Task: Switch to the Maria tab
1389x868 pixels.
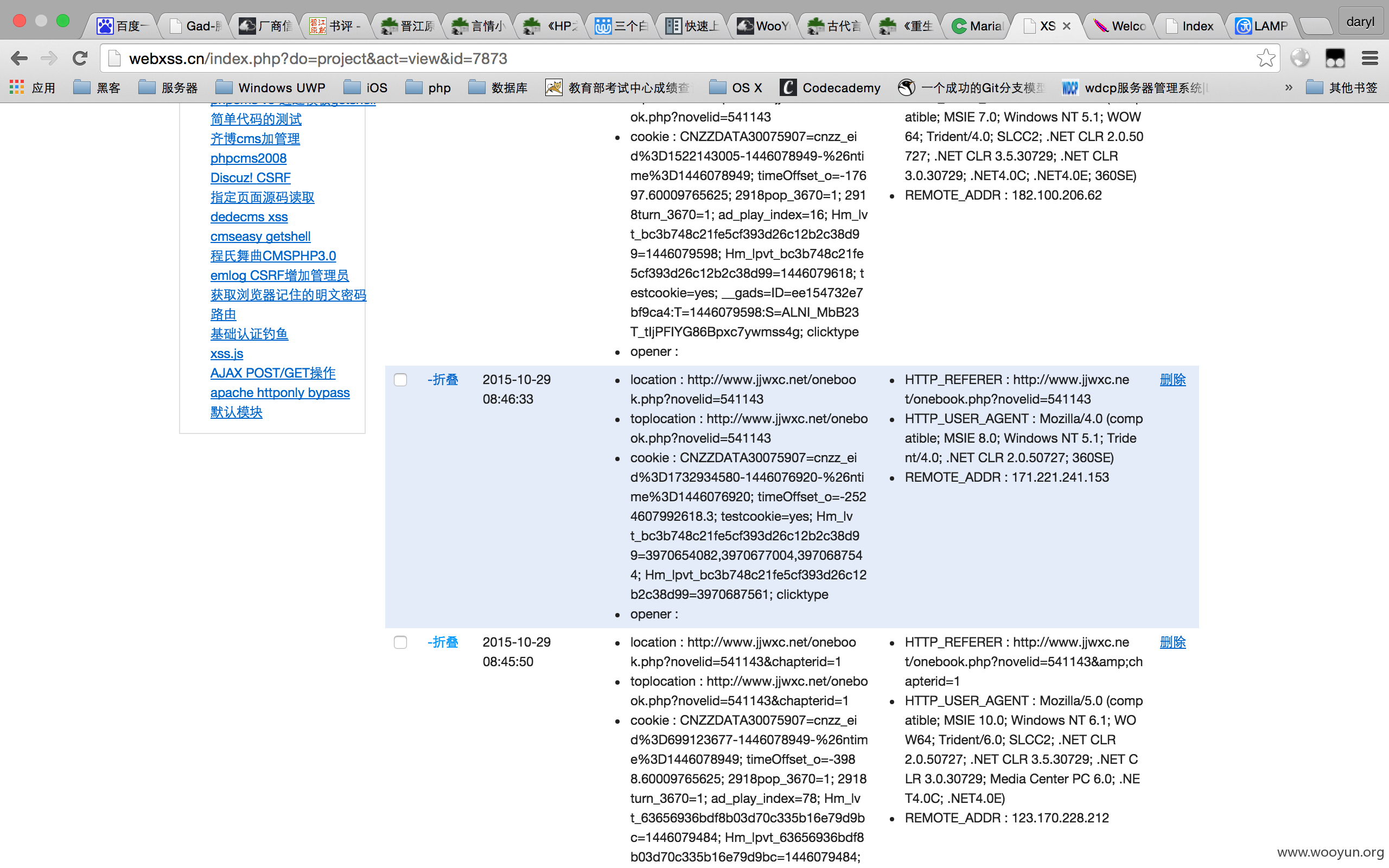Action: 978,26
